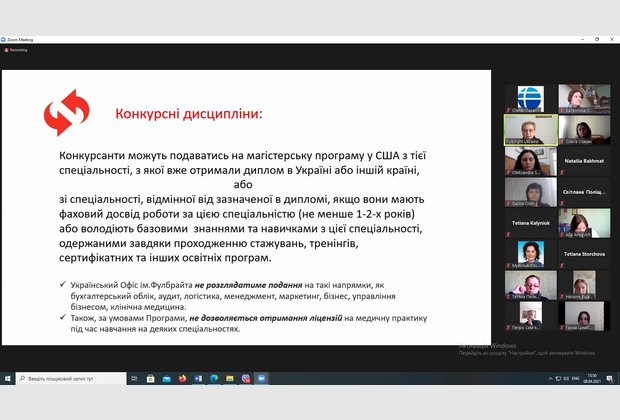The width and height of the screenshot is (620, 420).
Task: Click the slide heading 'Конкурсні дисципліни:'
Action: (189, 114)
